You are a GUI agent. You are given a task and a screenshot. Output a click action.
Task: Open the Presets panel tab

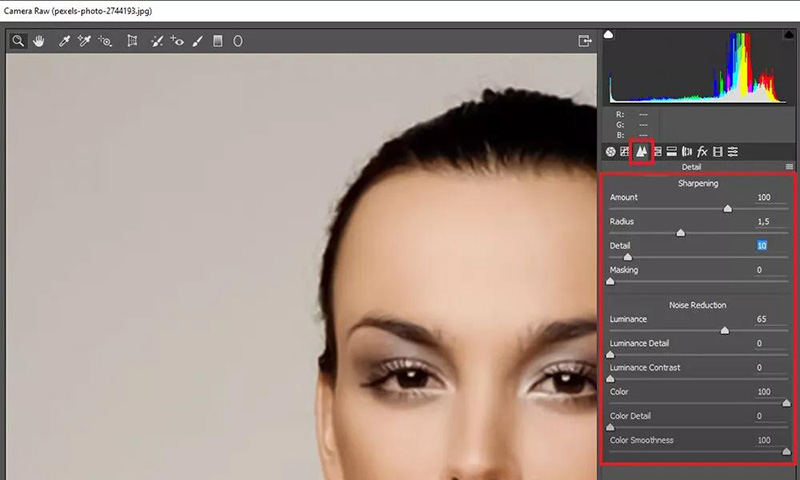pos(733,151)
